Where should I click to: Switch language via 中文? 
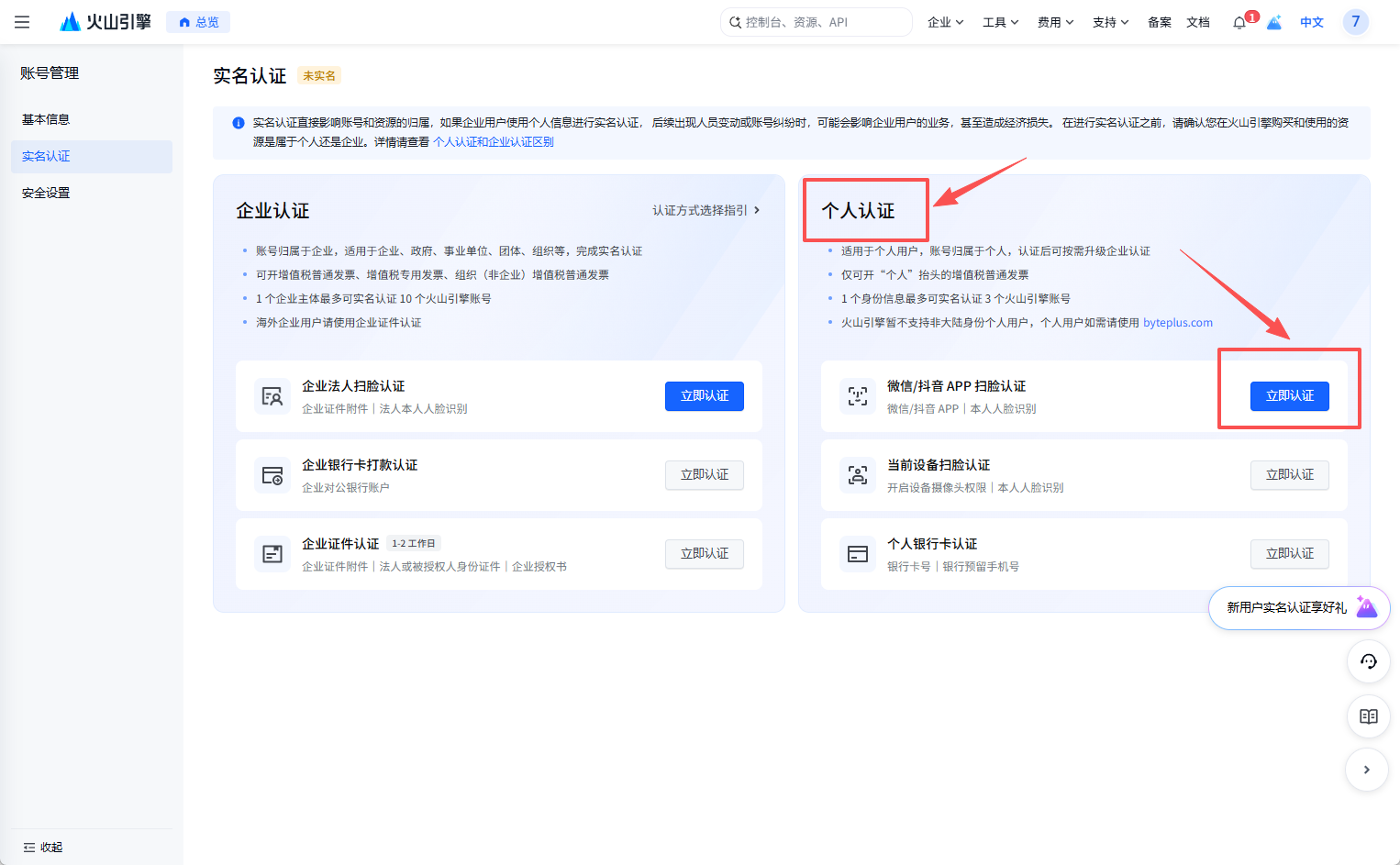click(1312, 22)
